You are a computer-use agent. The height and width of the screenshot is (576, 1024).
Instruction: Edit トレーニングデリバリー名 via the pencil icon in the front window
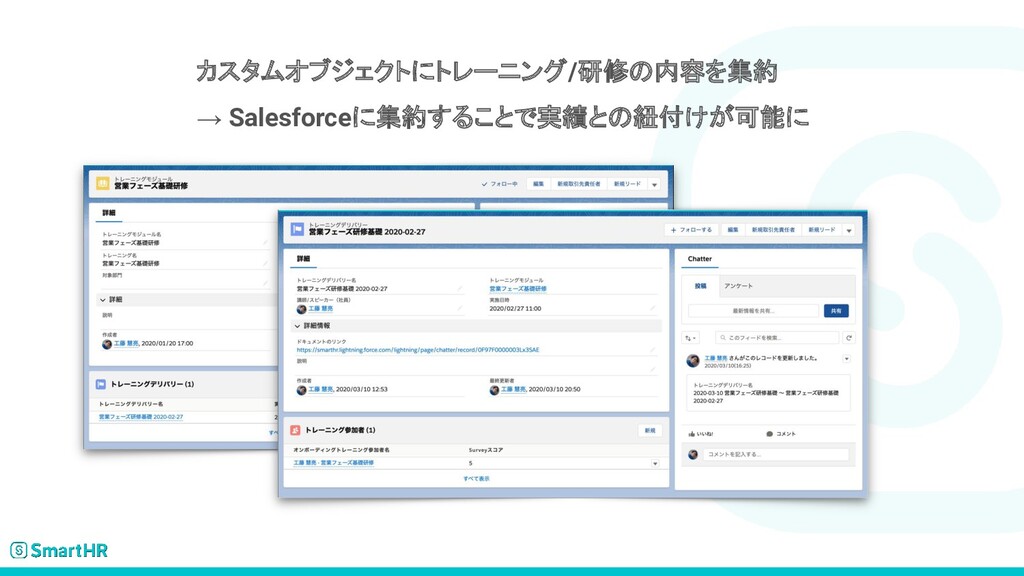[460, 288]
